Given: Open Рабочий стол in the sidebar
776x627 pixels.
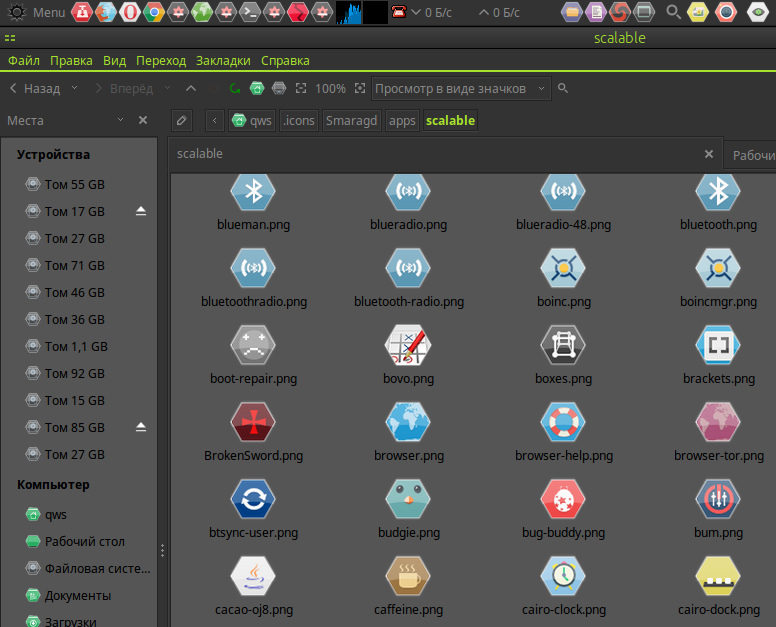Looking at the screenshot, I should (x=75, y=541).
